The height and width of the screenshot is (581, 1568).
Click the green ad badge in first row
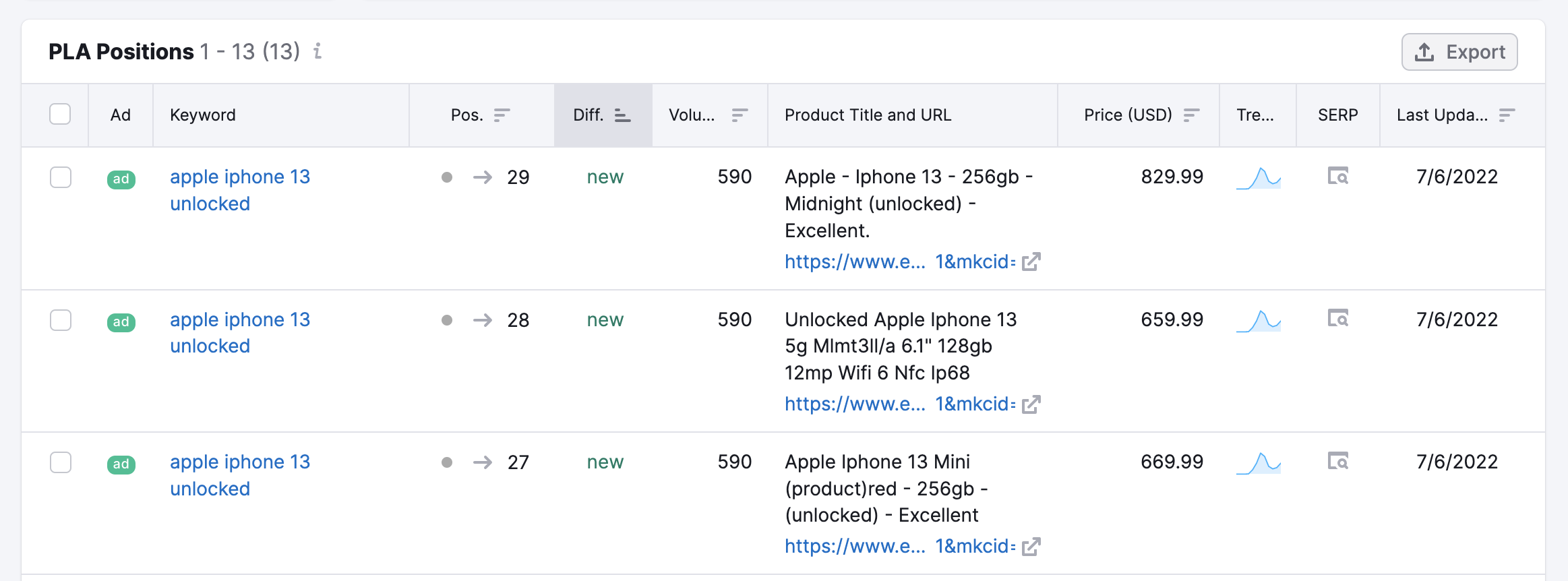[121, 179]
